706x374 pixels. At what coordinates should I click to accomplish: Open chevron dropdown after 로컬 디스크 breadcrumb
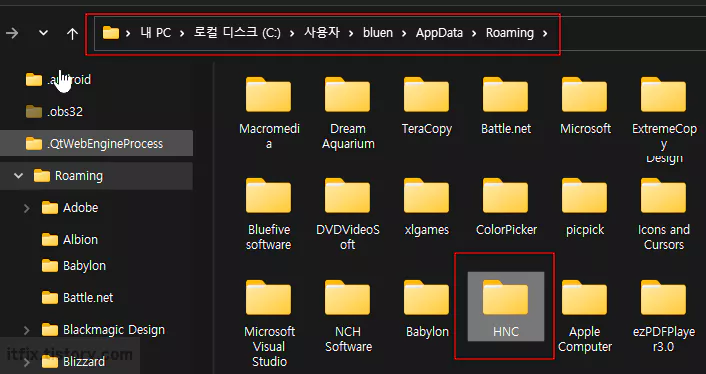click(x=293, y=33)
